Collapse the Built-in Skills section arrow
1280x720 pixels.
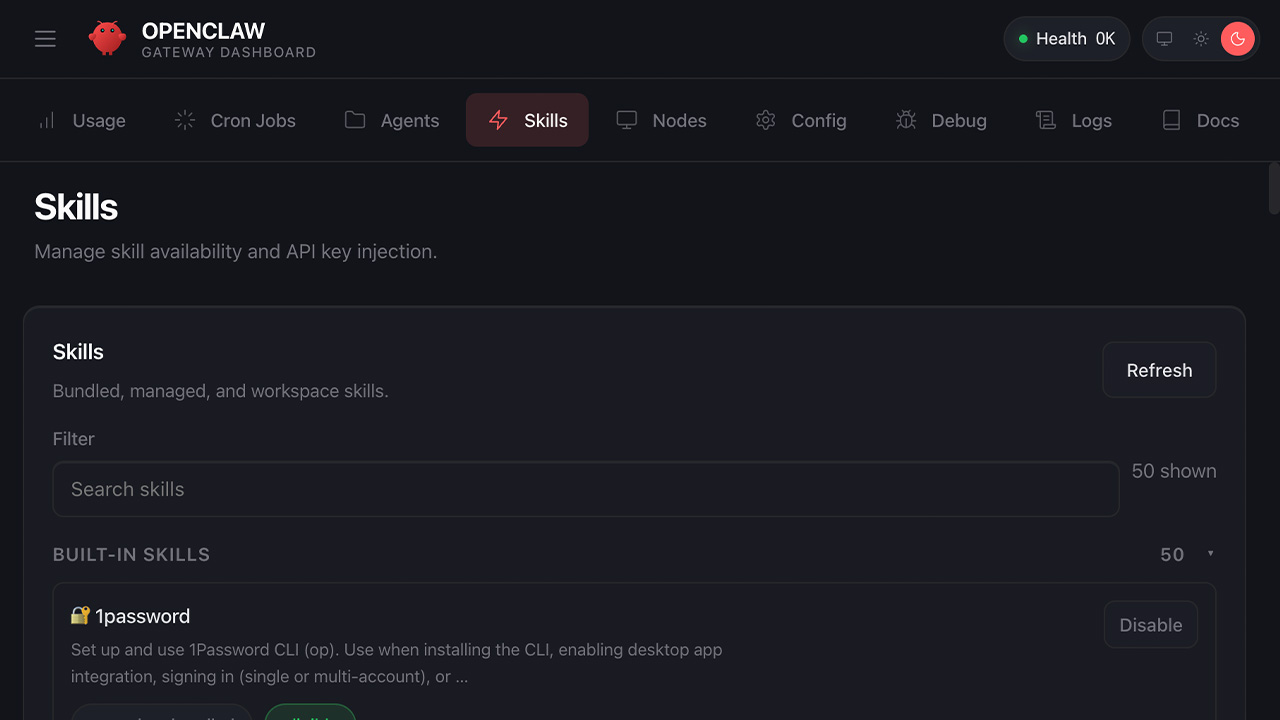click(1210, 554)
